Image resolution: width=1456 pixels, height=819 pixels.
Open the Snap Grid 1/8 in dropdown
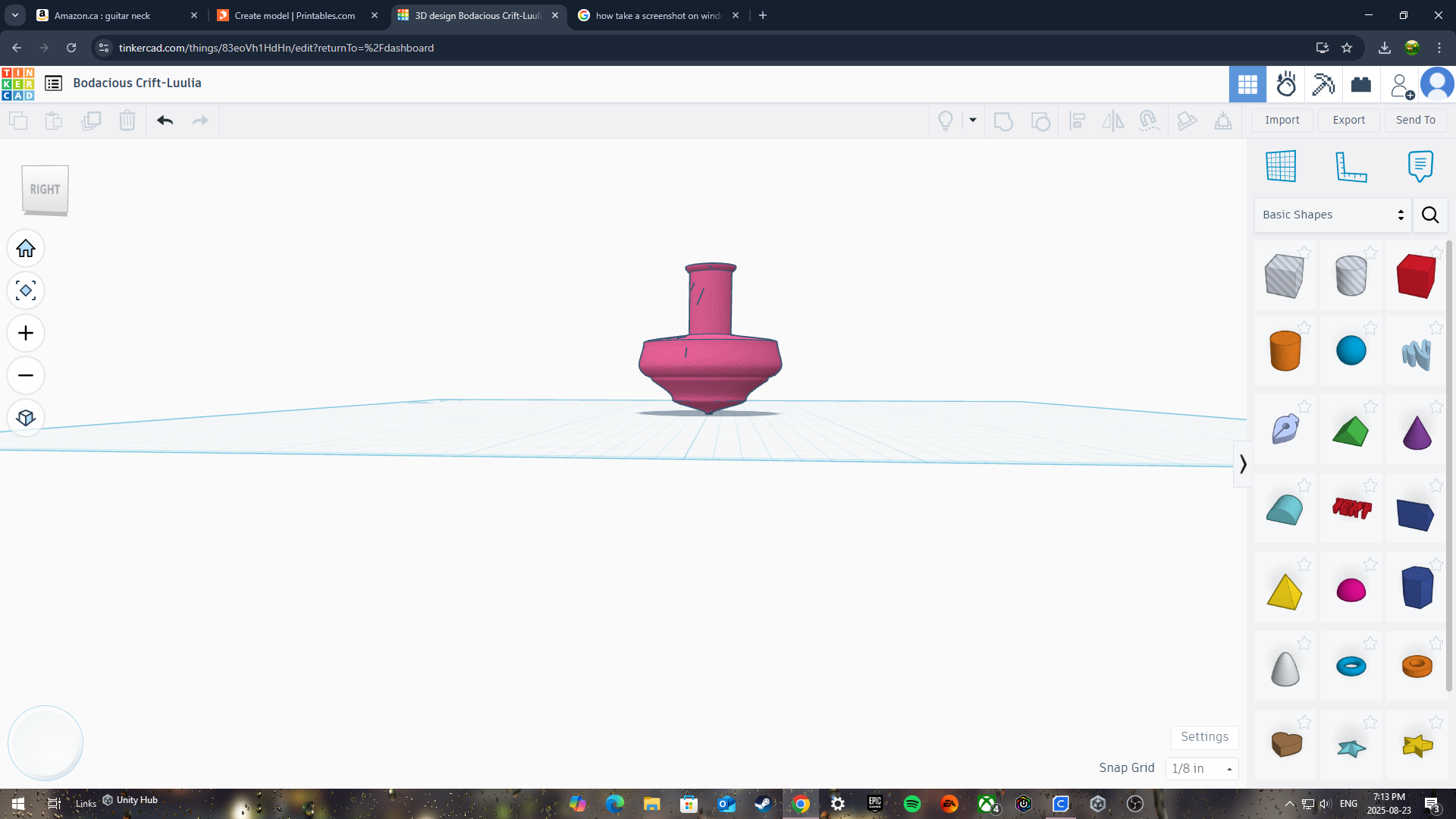click(1202, 768)
